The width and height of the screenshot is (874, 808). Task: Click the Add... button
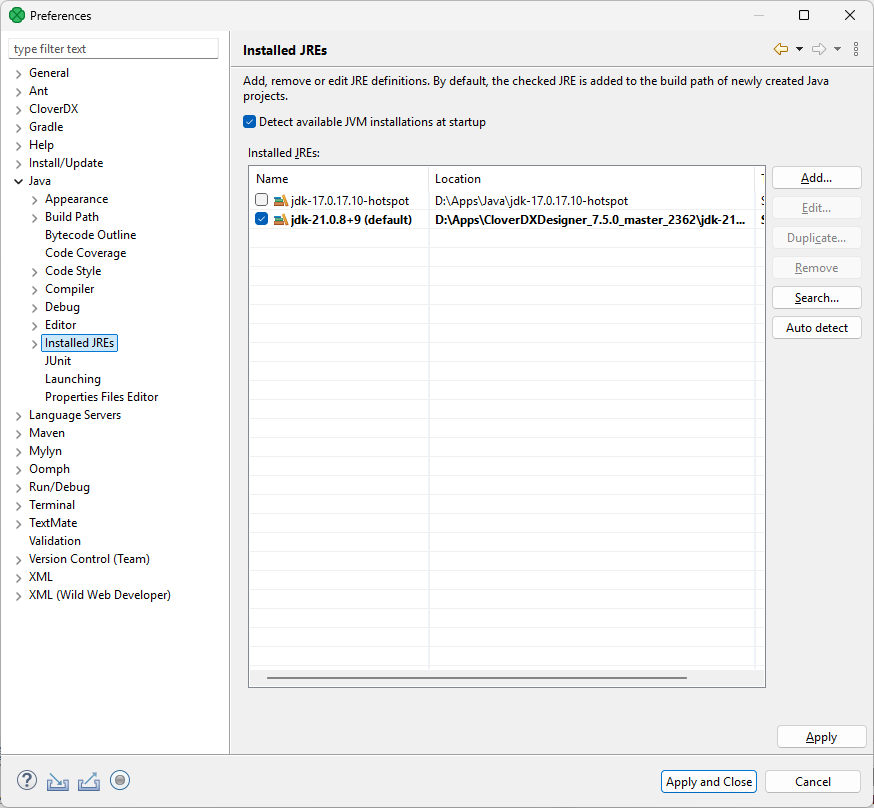817,178
